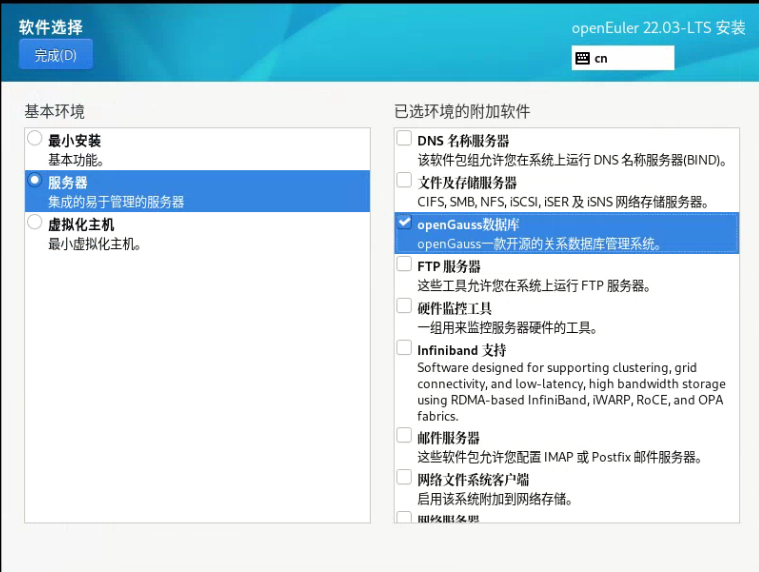Image resolution: width=759 pixels, height=572 pixels.
Task: Click the 服务器 environment title
Action: click(68, 182)
